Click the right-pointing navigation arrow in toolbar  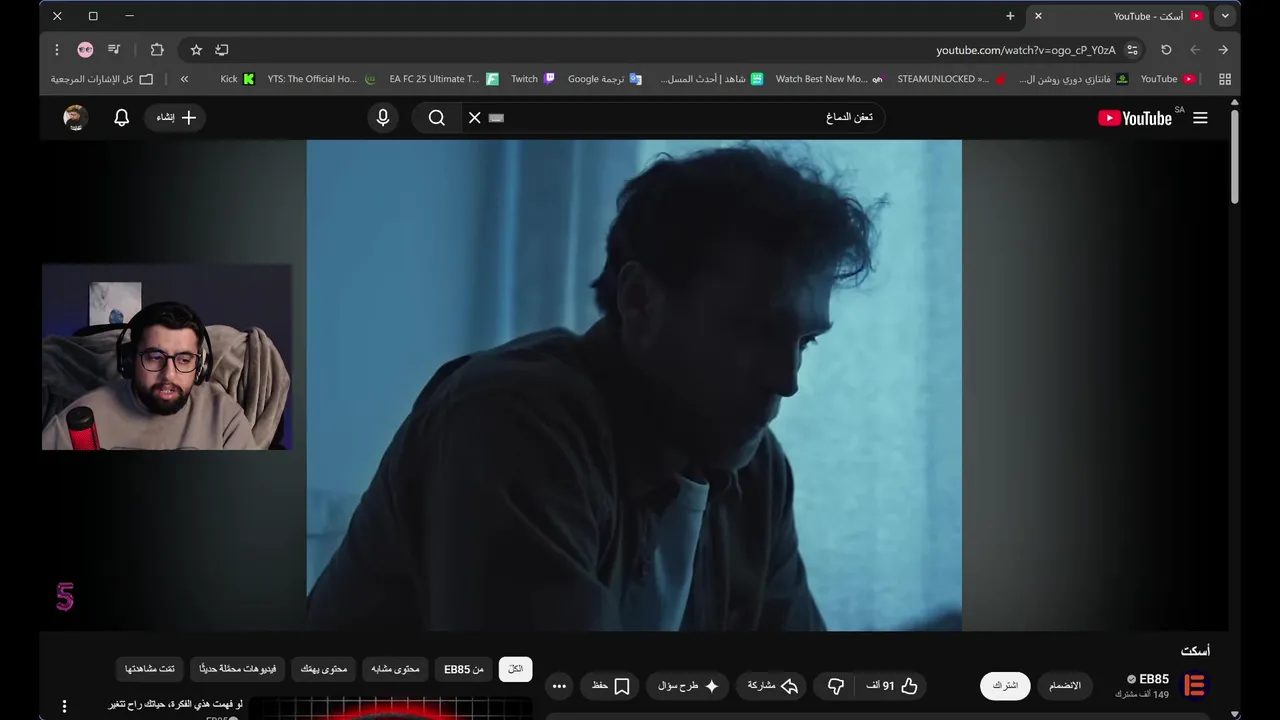(x=1223, y=50)
